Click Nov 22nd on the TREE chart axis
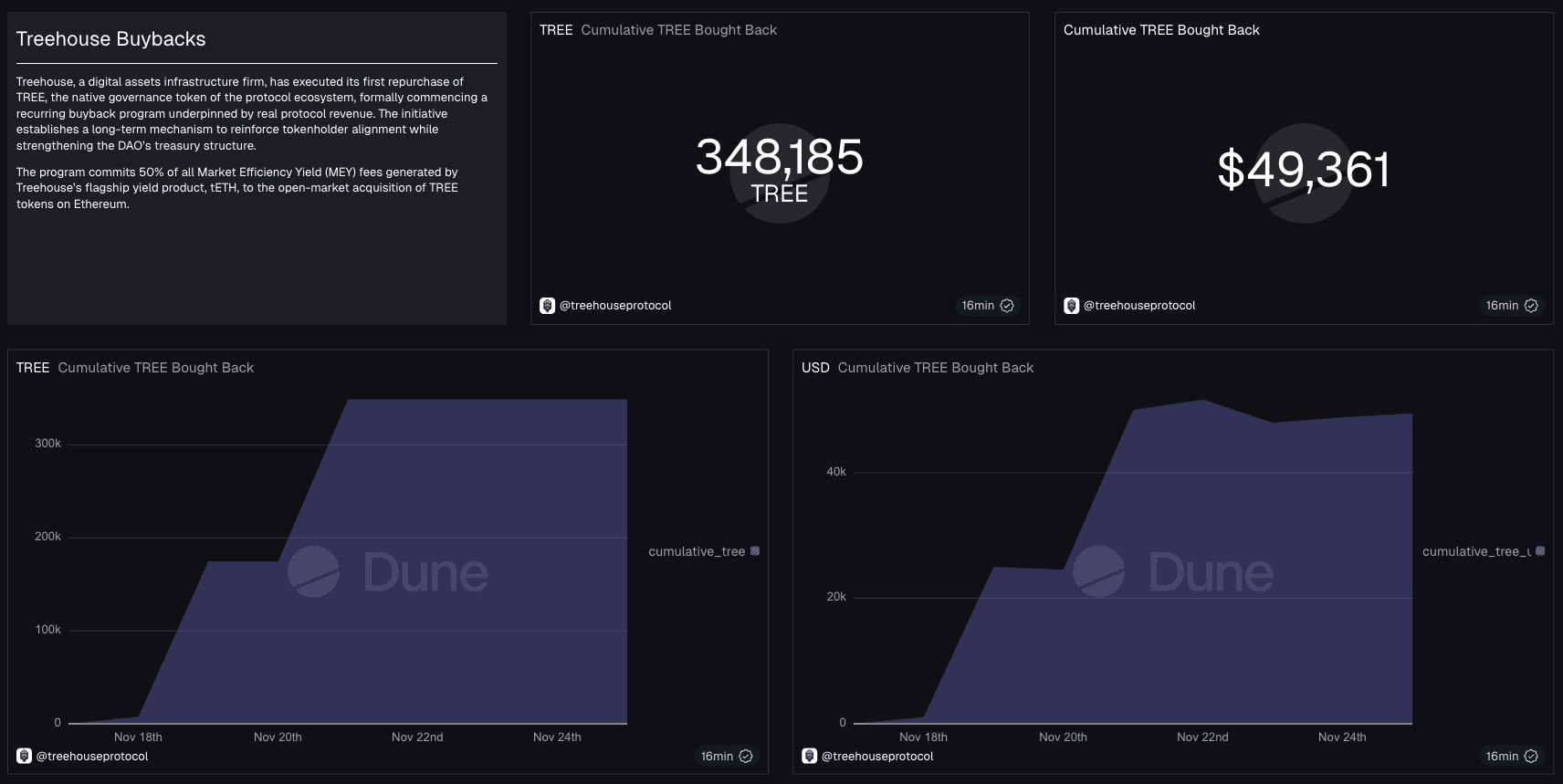Image resolution: width=1563 pixels, height=784 pixels. [417, 737]
